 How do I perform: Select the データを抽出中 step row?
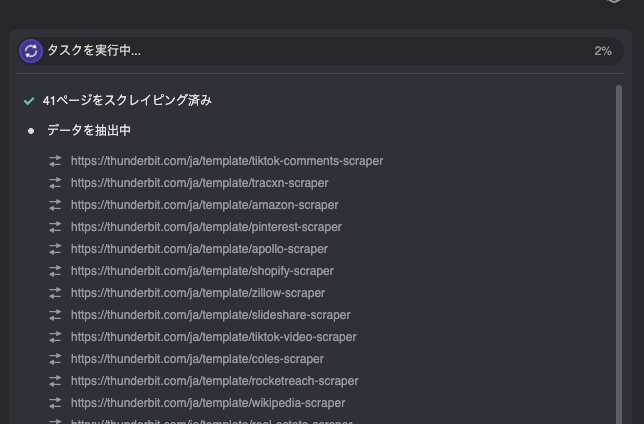(x=89, y=131)
